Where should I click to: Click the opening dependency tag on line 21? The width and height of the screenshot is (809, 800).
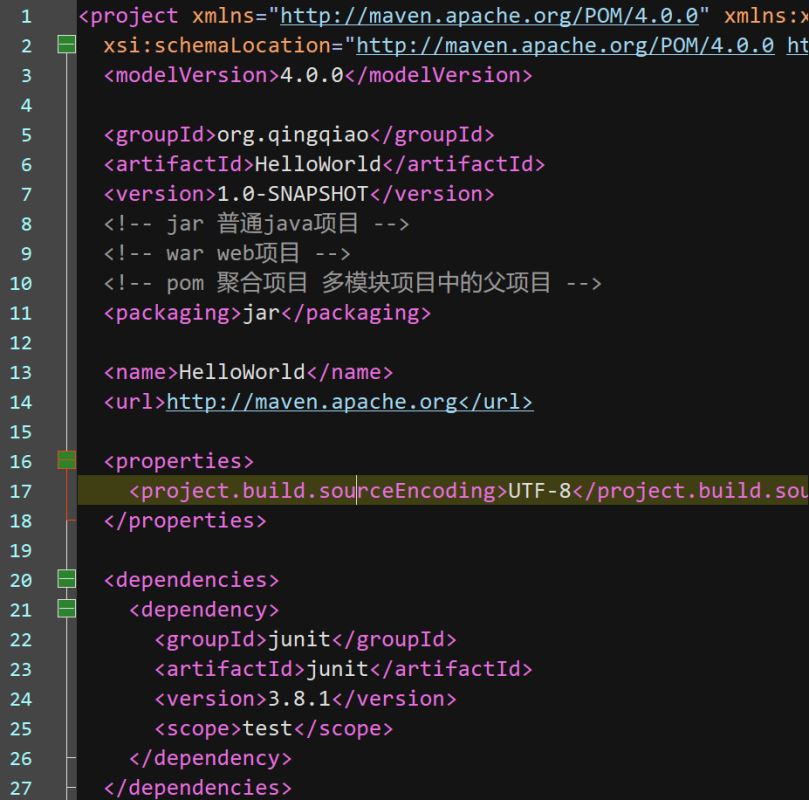coord(204,610)
